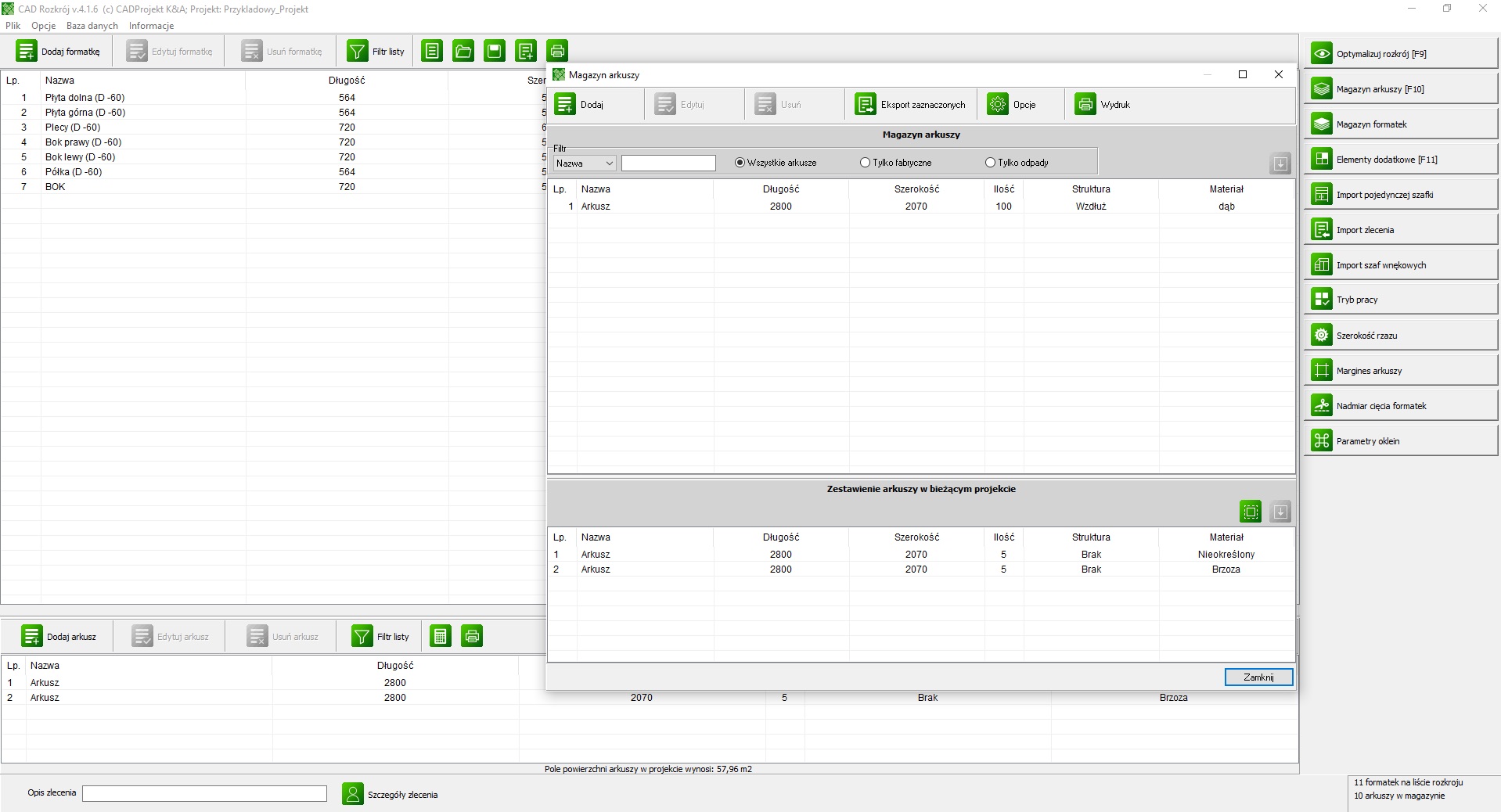Click Eksport zaznaczonych in the dialog

[x=911, y=105]
